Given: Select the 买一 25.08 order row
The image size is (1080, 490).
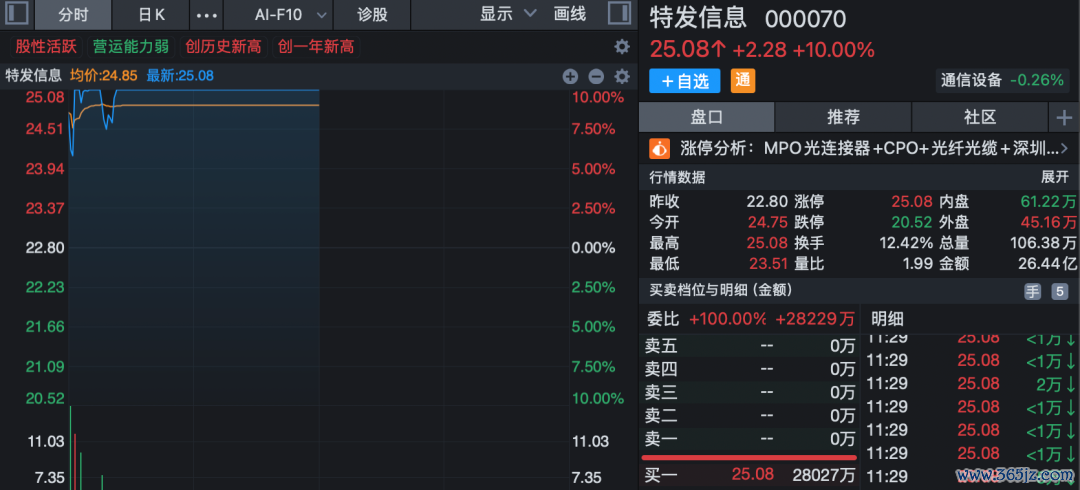Looking at the screenshot, I should [x=749, y=474].
